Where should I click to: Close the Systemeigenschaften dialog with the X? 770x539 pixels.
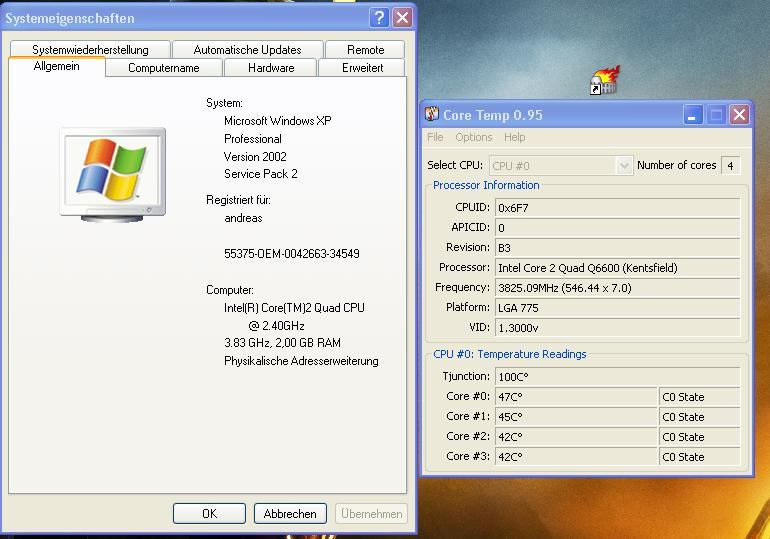pyautogui.click(x=402, y=18)
